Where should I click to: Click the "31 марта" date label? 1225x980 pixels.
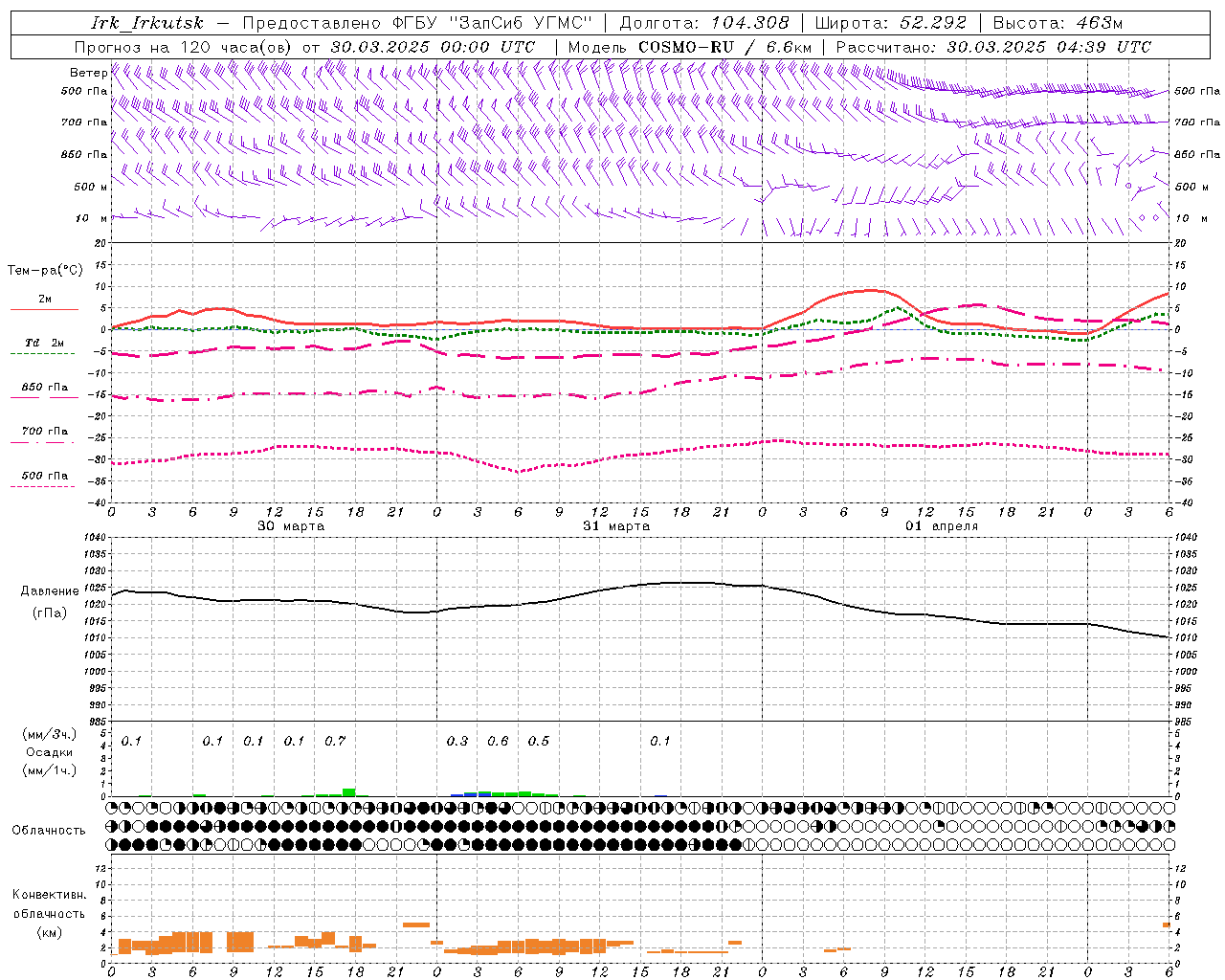point(616,526)
